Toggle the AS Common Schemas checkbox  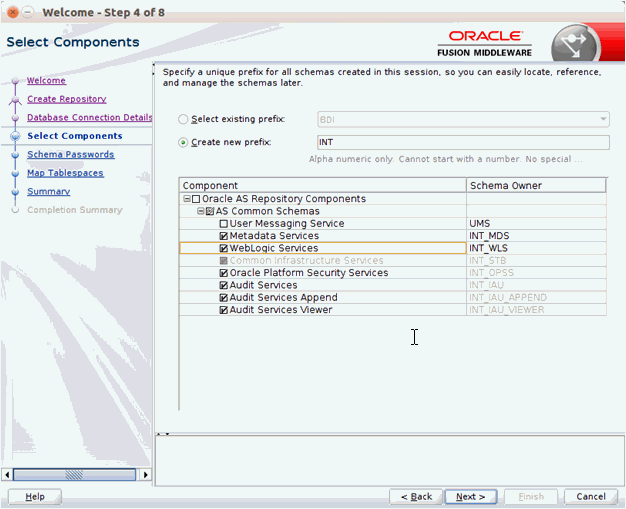210,211
